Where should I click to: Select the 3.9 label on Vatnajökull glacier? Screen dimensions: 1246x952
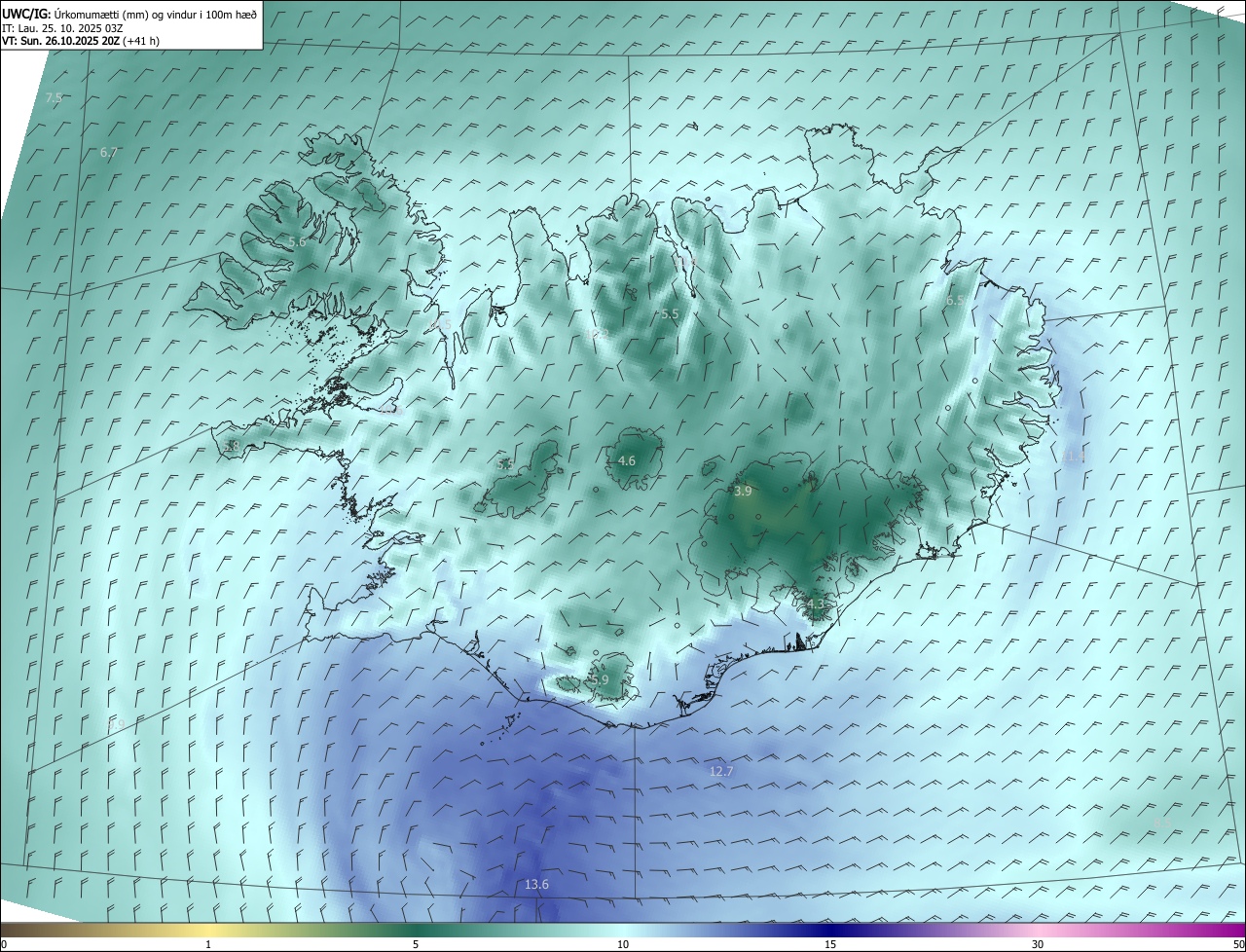click(743, 492)
